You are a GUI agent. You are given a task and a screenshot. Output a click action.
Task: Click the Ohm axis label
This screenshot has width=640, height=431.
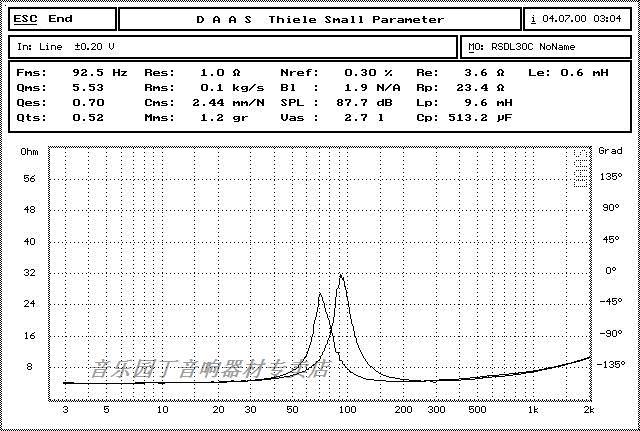(x=29, y=151)
